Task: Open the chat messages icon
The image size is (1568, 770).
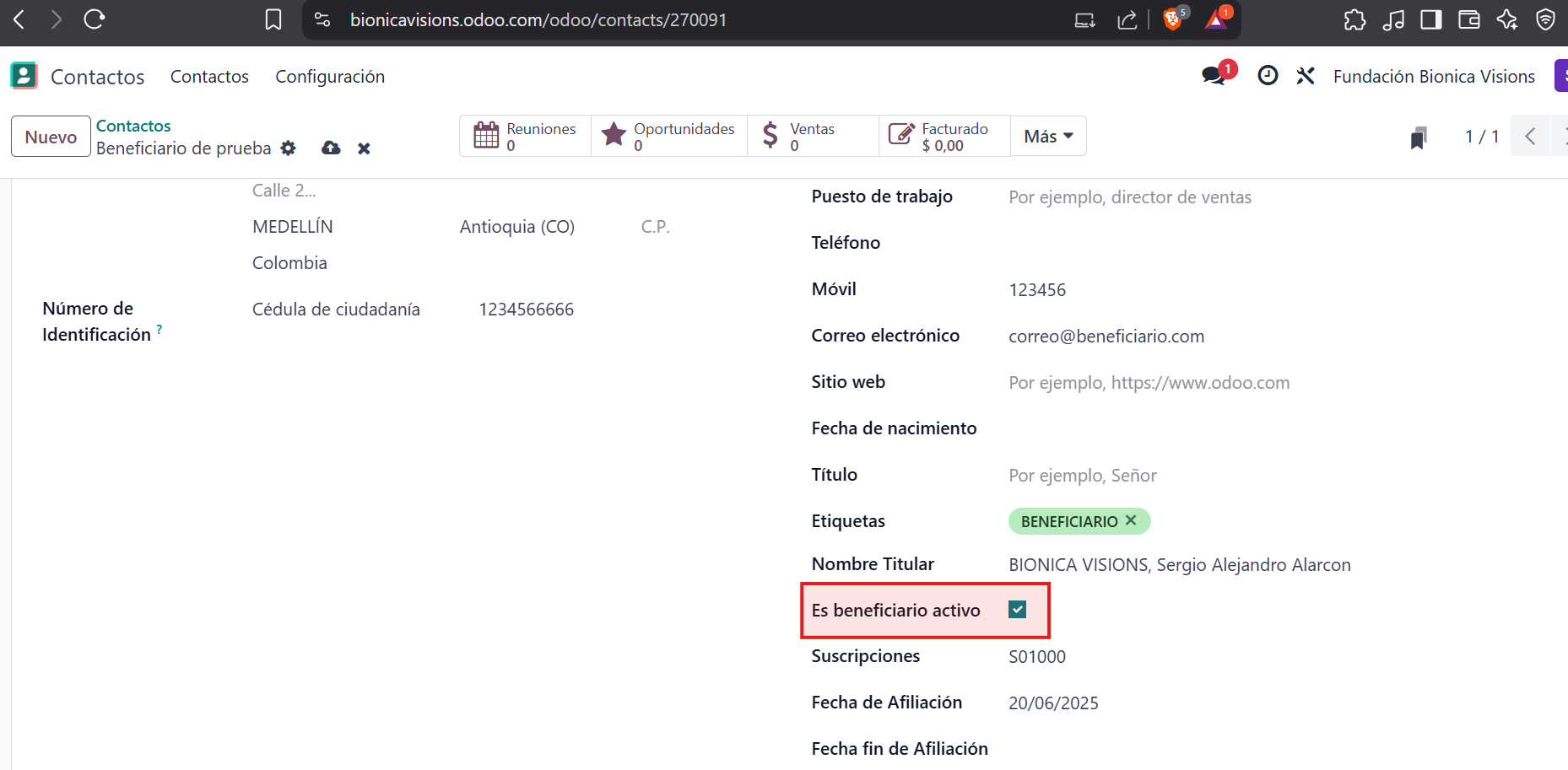Action: click(x=1214, y=76)
